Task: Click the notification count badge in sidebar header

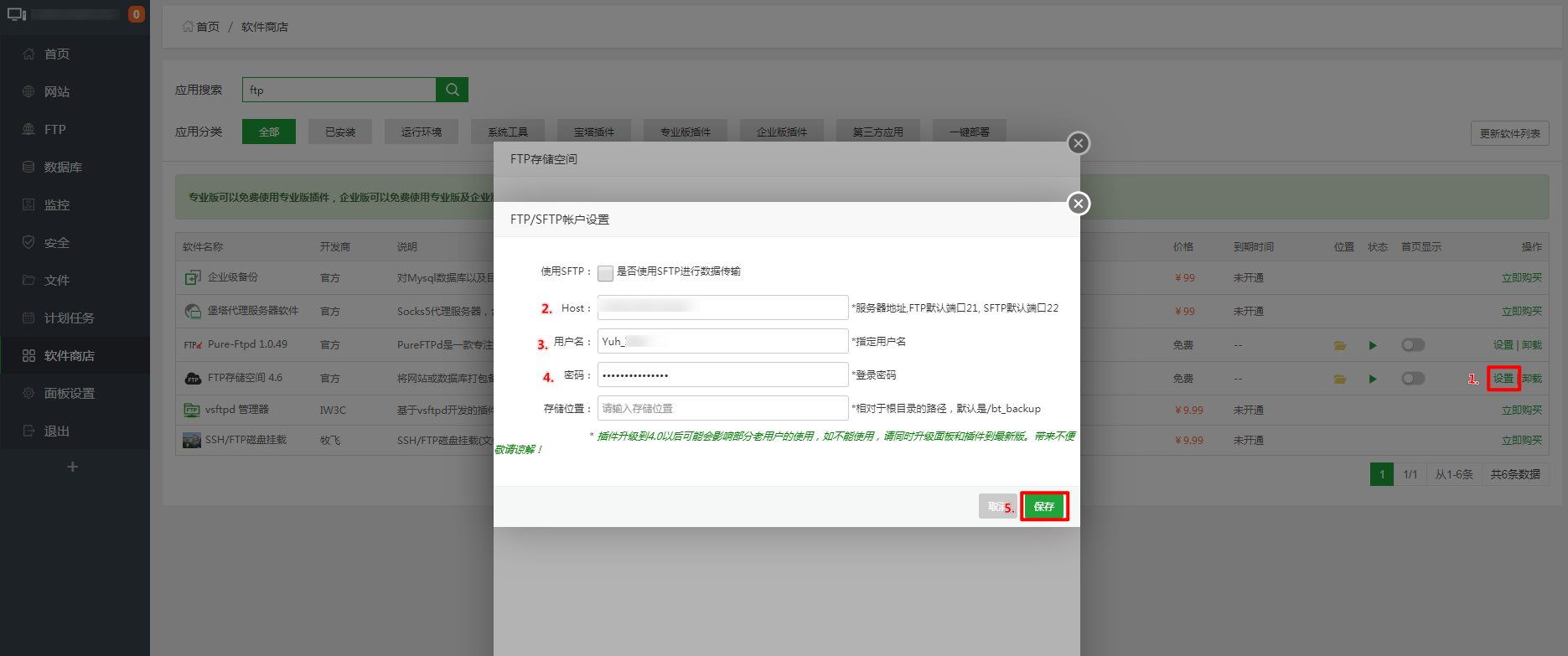Action: point(136,14)
